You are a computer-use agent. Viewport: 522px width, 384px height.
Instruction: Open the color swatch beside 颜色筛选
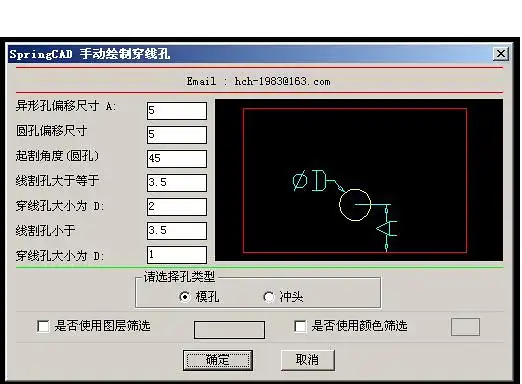coord(465,327)
